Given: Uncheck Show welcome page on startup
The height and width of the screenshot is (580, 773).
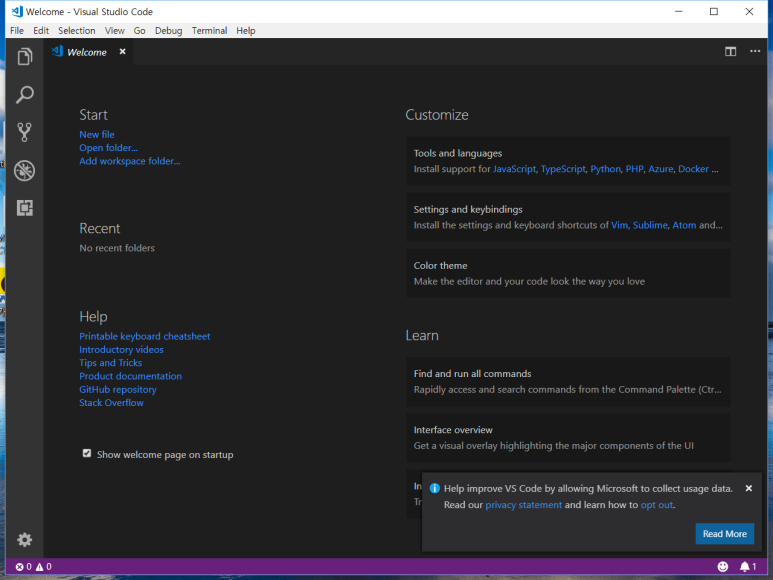Looking at the screenshot, I should [x=87, y=453].
